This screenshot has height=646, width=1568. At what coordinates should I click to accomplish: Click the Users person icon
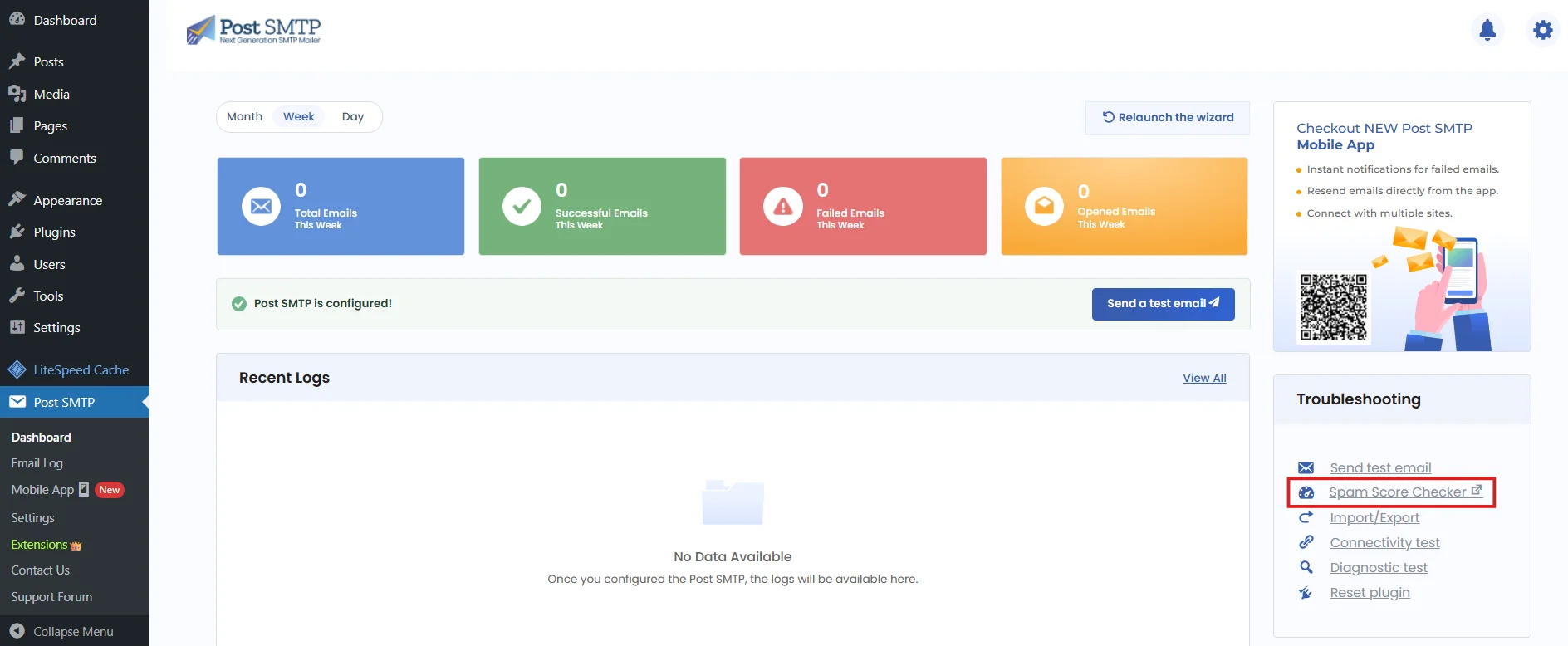(17, 263)
